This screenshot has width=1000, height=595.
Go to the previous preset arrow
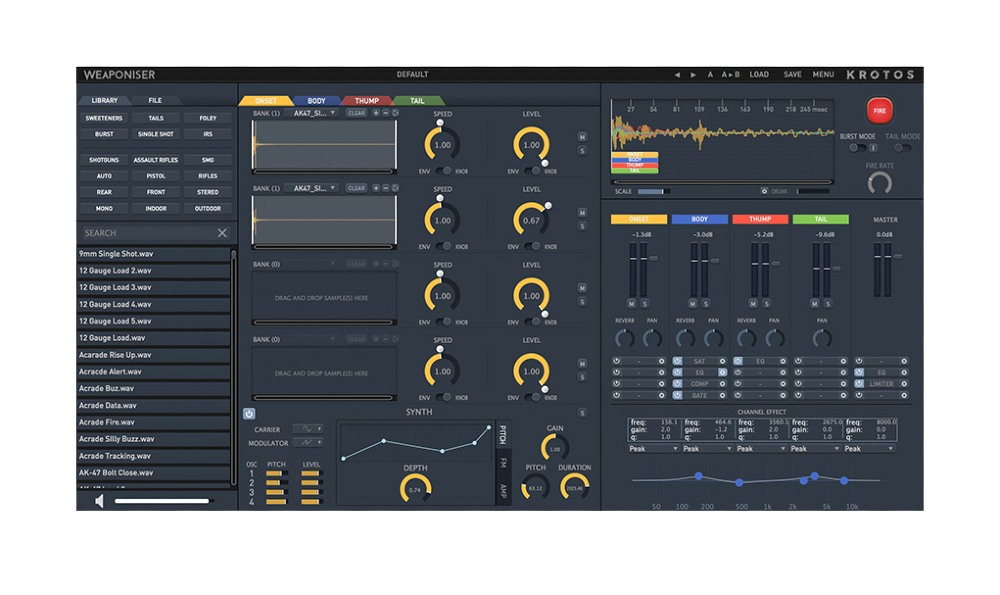click(x=677, y=75)
